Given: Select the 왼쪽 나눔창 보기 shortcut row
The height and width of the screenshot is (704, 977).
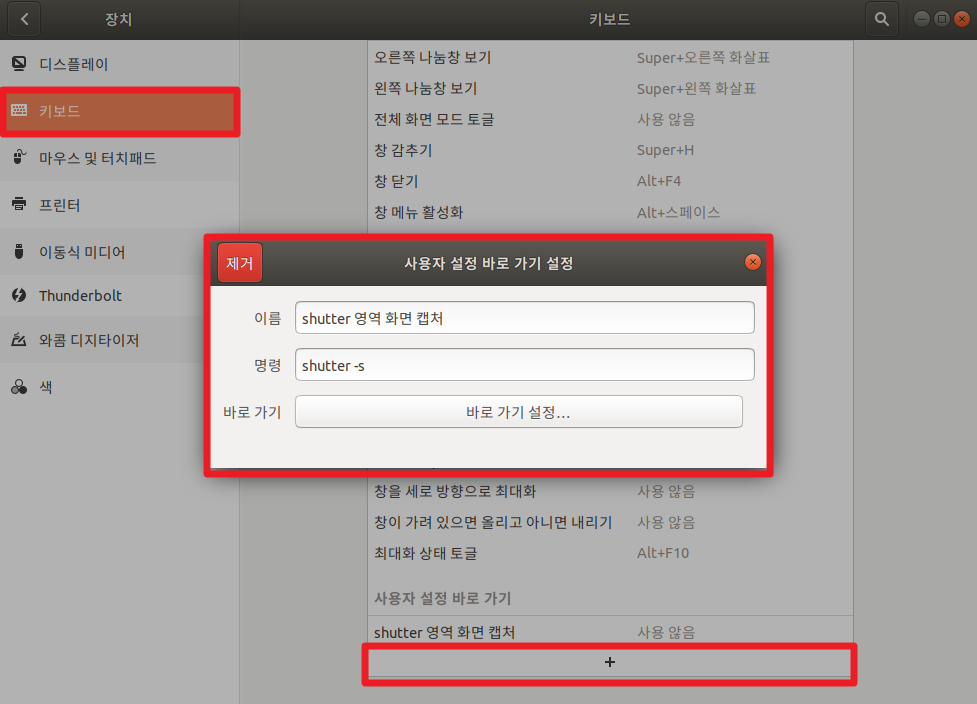Looking at the screenshot, I should tap(611, 88).
